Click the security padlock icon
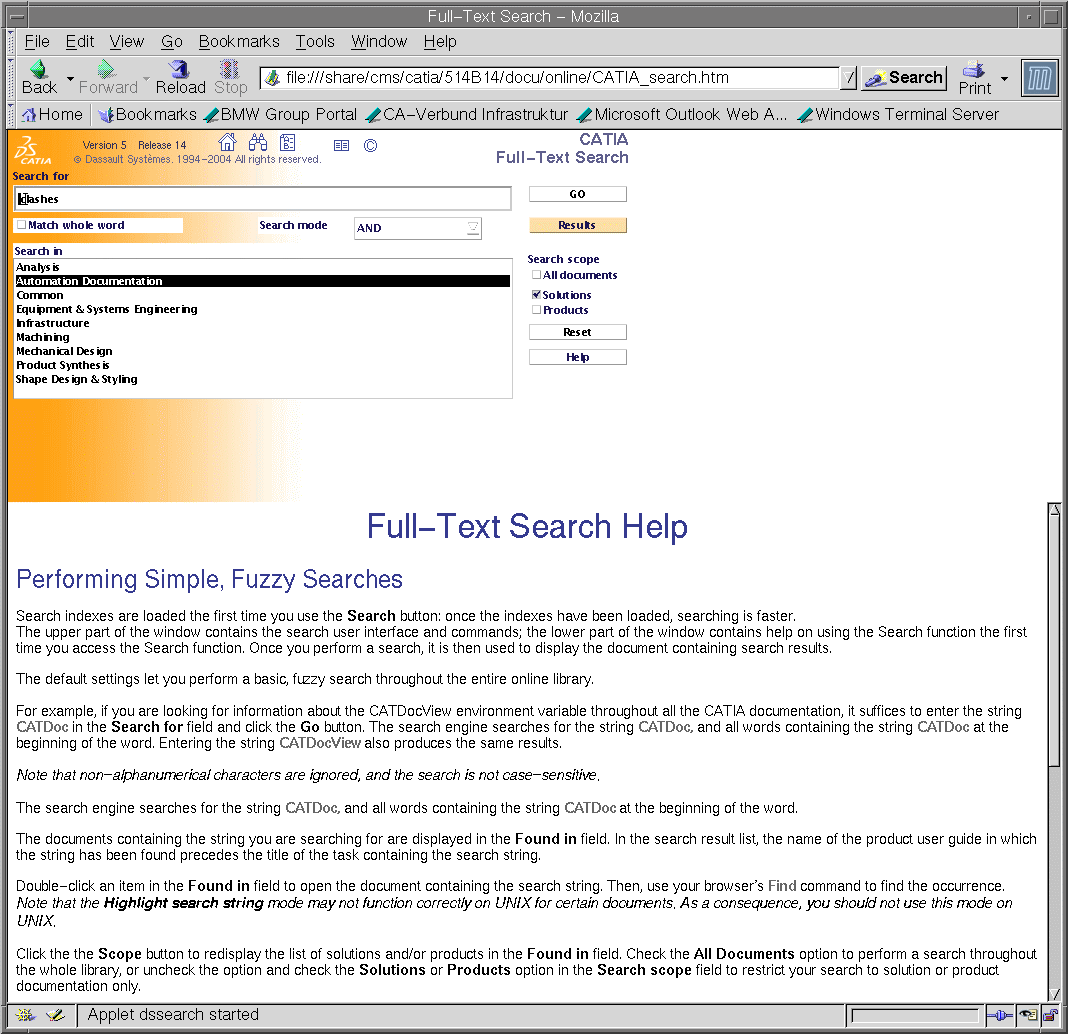Screen dimensions: 1068x1034 (x=1050, y=1016)
